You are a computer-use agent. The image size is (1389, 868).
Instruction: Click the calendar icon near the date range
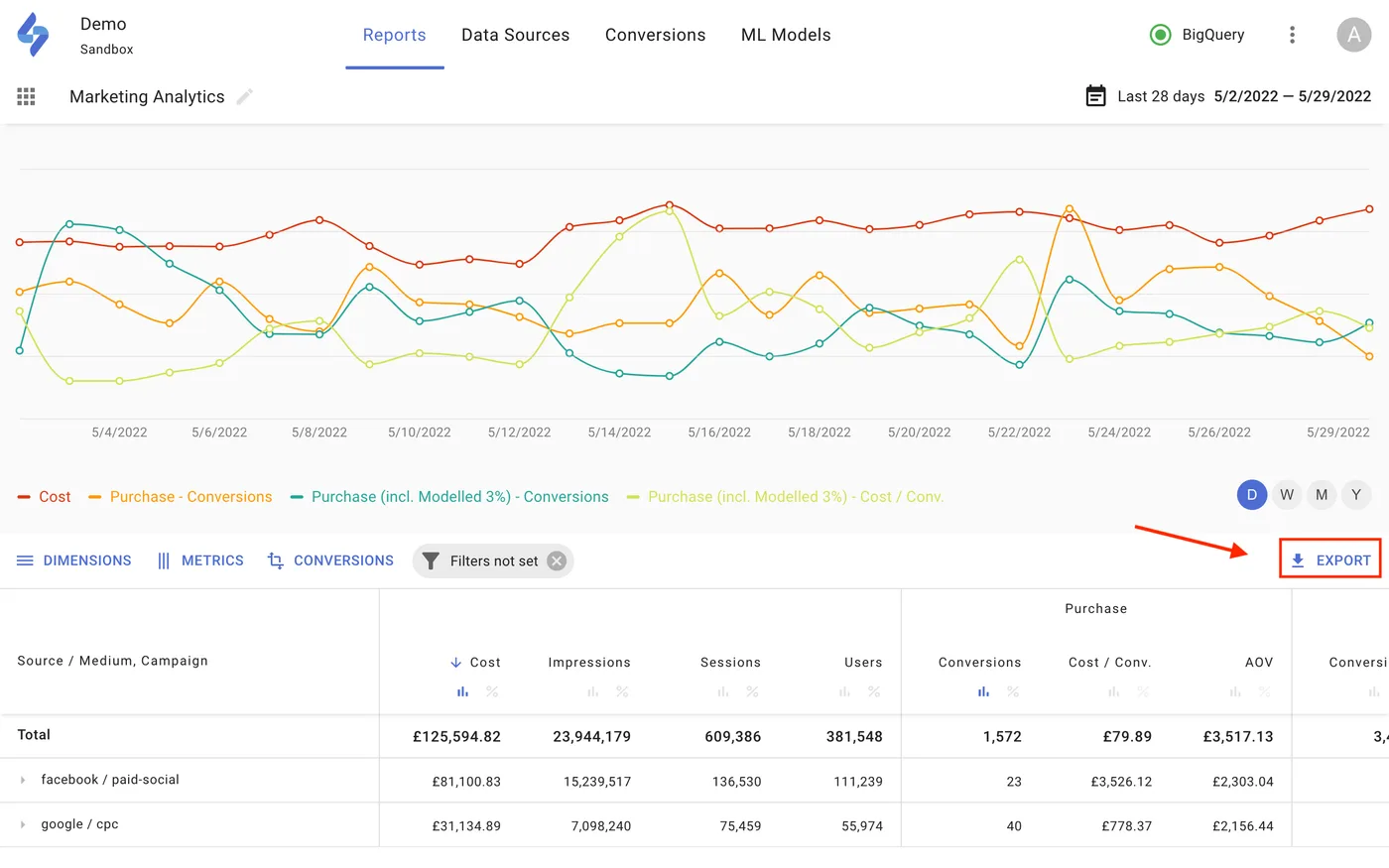point(1095,95)
